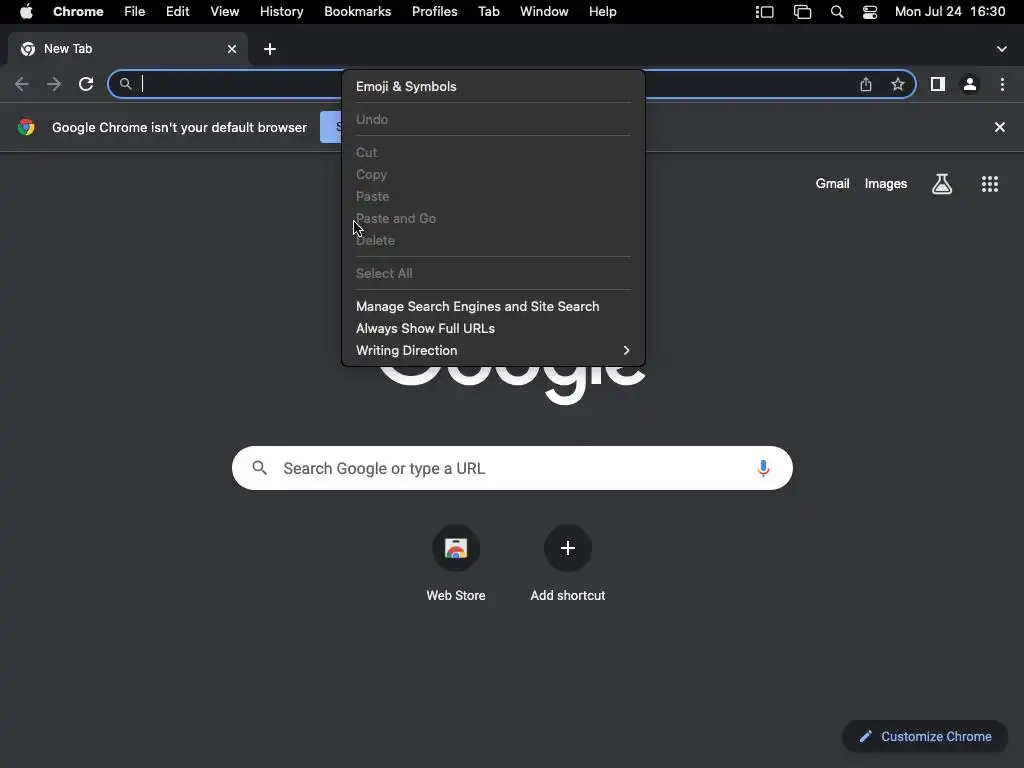Open the Tab menu
This screenshot has width=1024, height=768.
tap(488, 12)
